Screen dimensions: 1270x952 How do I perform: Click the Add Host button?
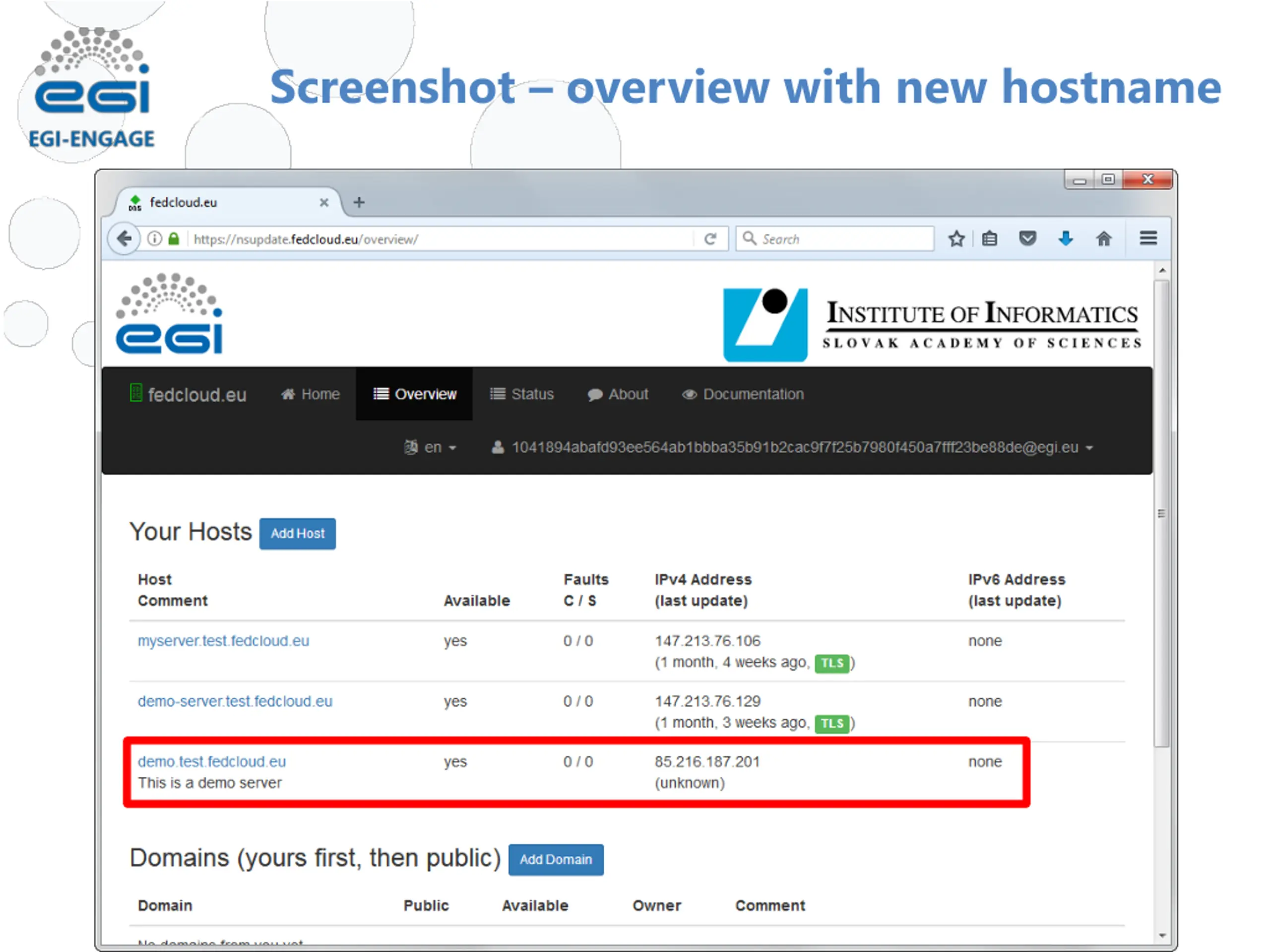pos(297,534)
